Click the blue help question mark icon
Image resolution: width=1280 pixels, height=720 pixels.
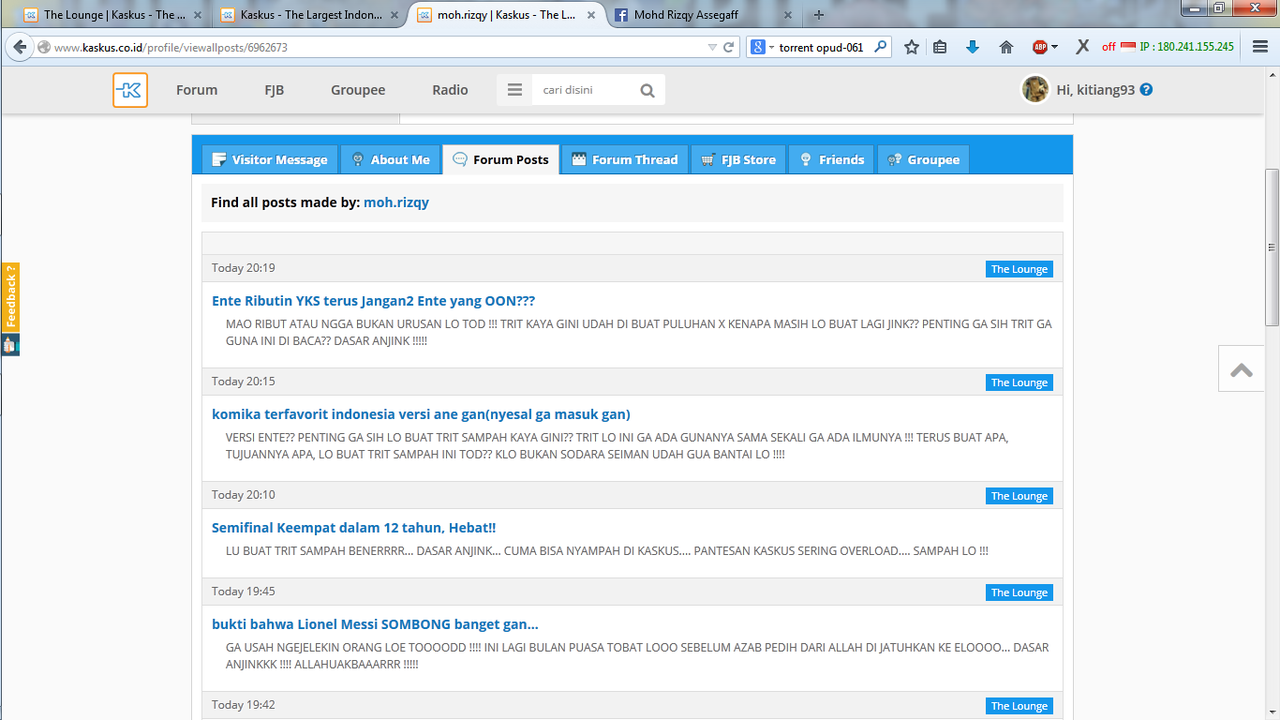[1146, 89]
